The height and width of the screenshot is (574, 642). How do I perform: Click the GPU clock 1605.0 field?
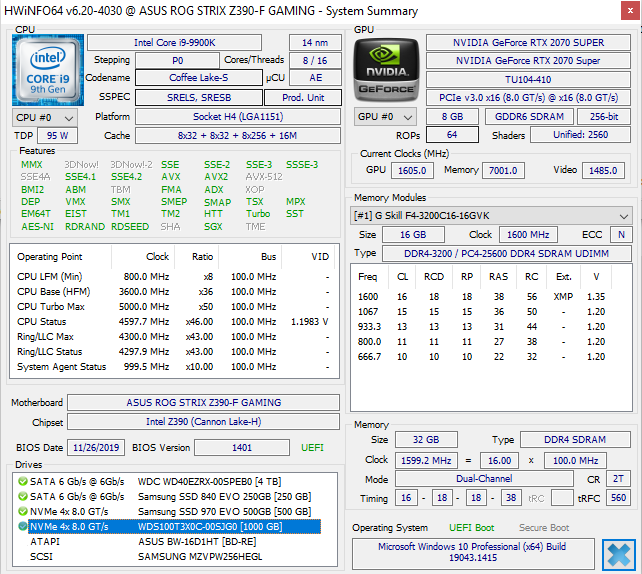point(412,171)
